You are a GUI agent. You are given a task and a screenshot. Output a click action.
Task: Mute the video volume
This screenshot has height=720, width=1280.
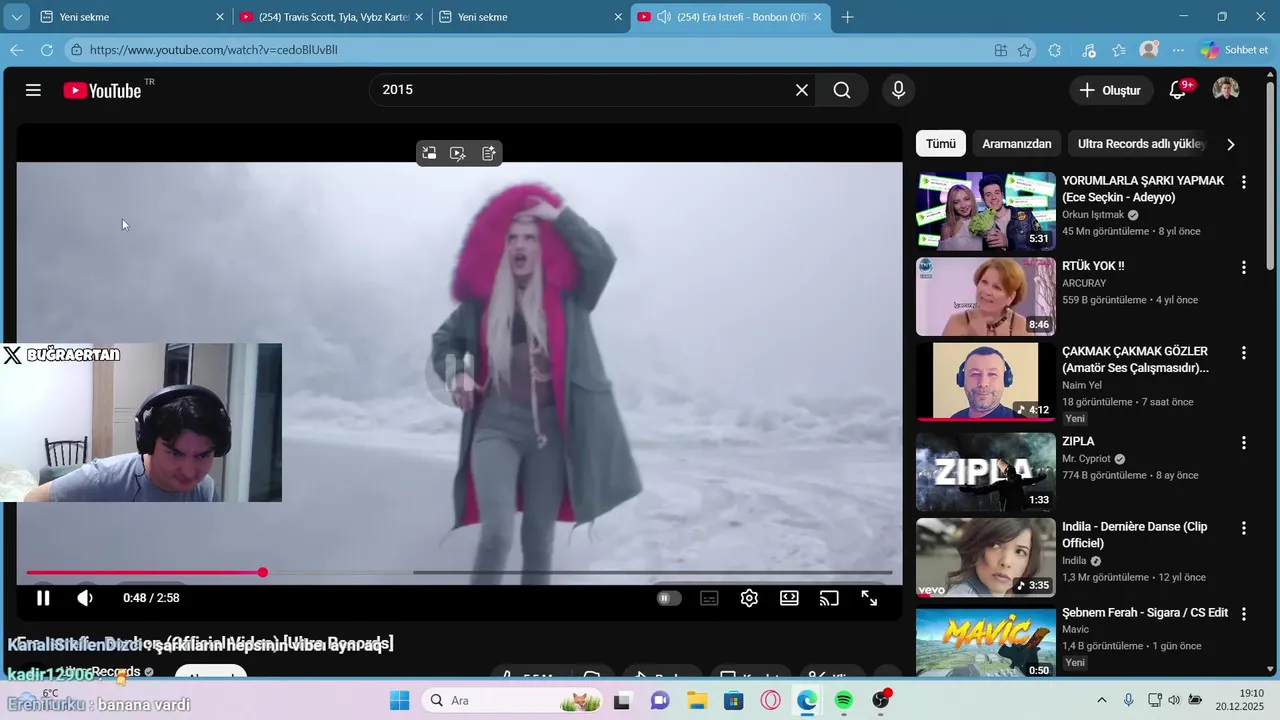pos(86,598)
